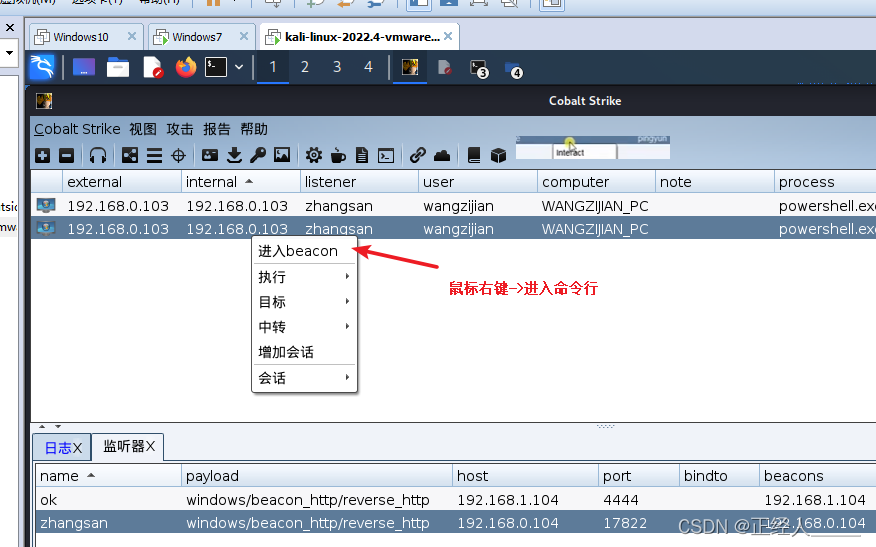Switch to pivot graph view icon
Viewport: 876px width, 547px height.
click(130, 155)
